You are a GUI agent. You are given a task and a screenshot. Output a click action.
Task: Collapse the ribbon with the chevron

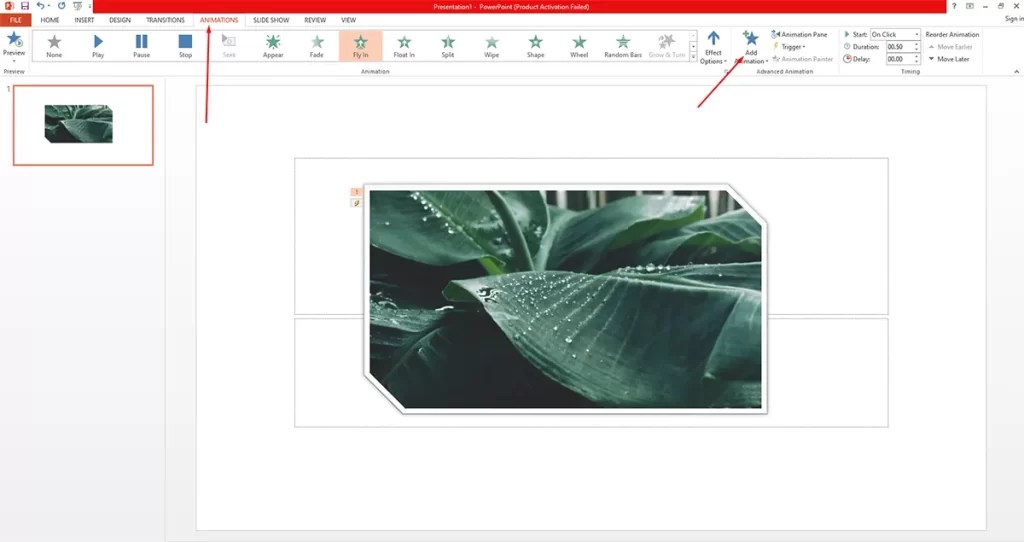[1016, 71]
